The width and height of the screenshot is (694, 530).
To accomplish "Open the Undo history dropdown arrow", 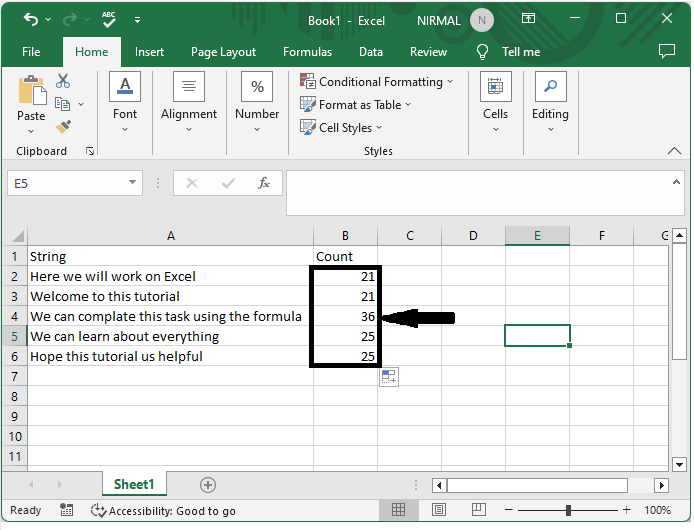I will pyautogui.click(x=48, y=19).
